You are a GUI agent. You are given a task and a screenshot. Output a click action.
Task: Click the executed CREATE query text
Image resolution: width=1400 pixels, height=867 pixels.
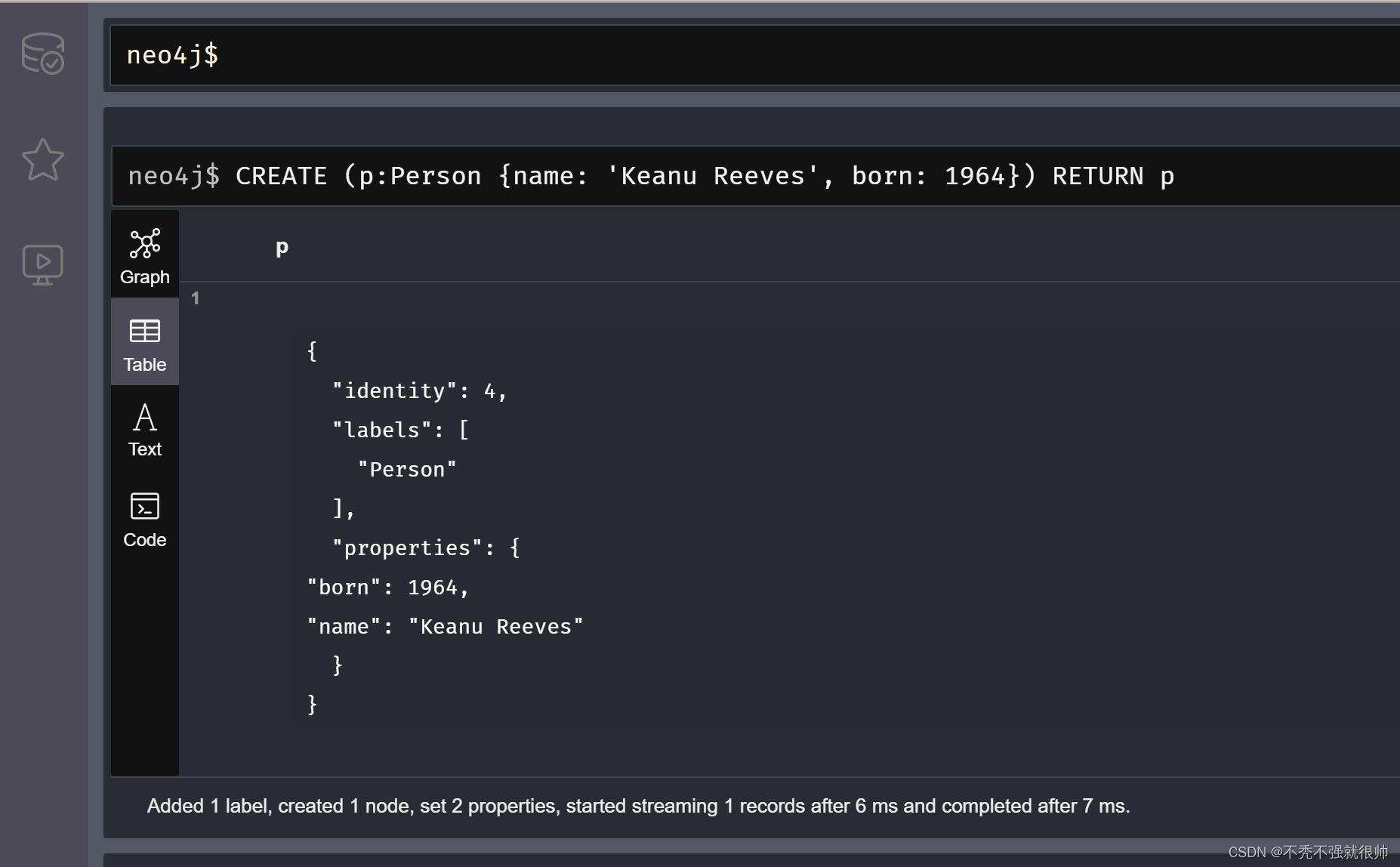[705, 176]
